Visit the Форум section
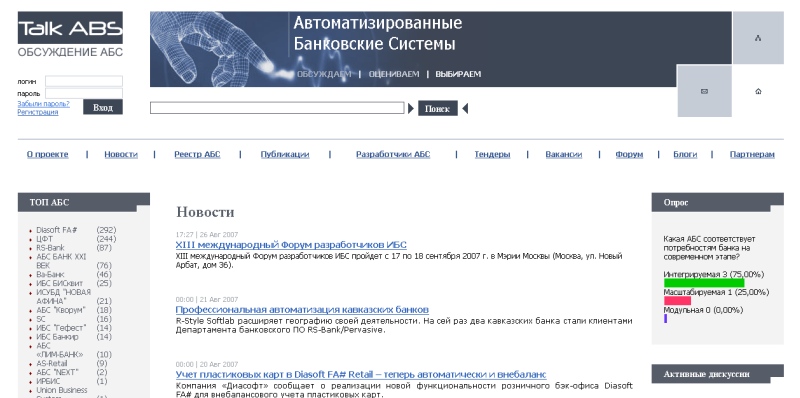The image size is (800, 398). coord(629,155)
